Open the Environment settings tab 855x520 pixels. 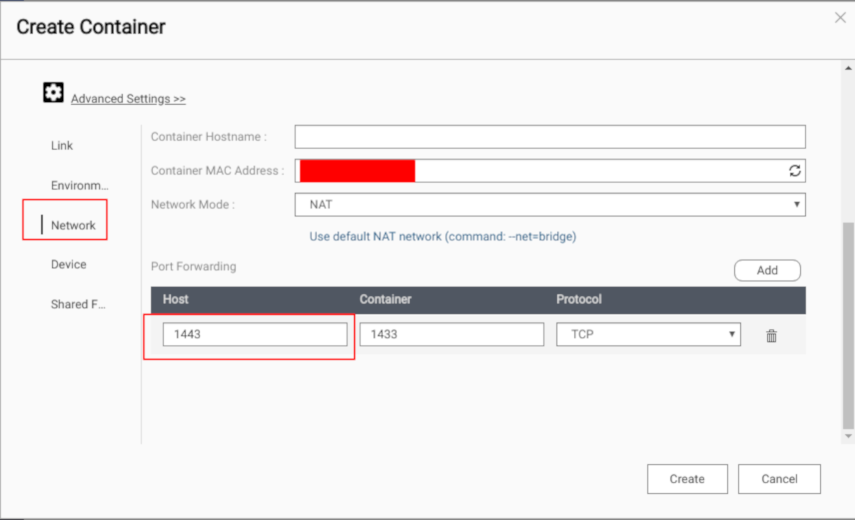click(x=80, y=185)
